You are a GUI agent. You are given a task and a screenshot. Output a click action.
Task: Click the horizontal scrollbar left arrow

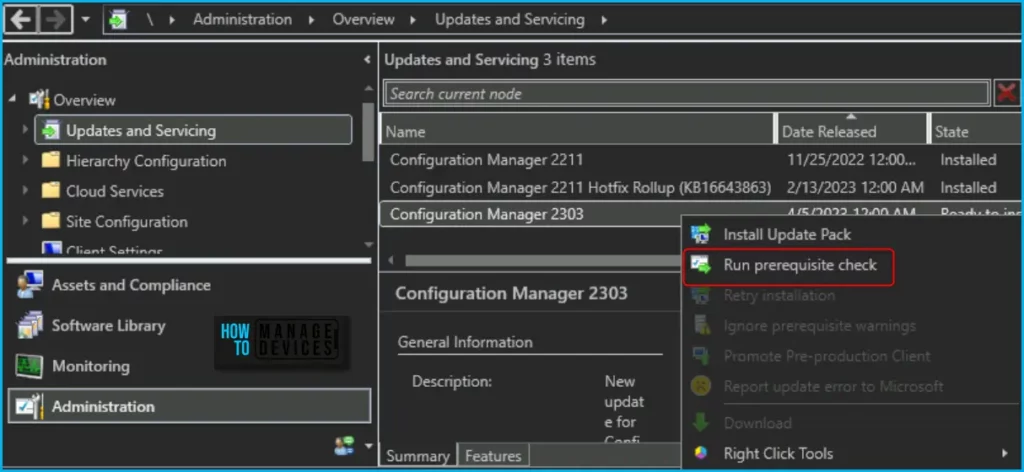391,260
